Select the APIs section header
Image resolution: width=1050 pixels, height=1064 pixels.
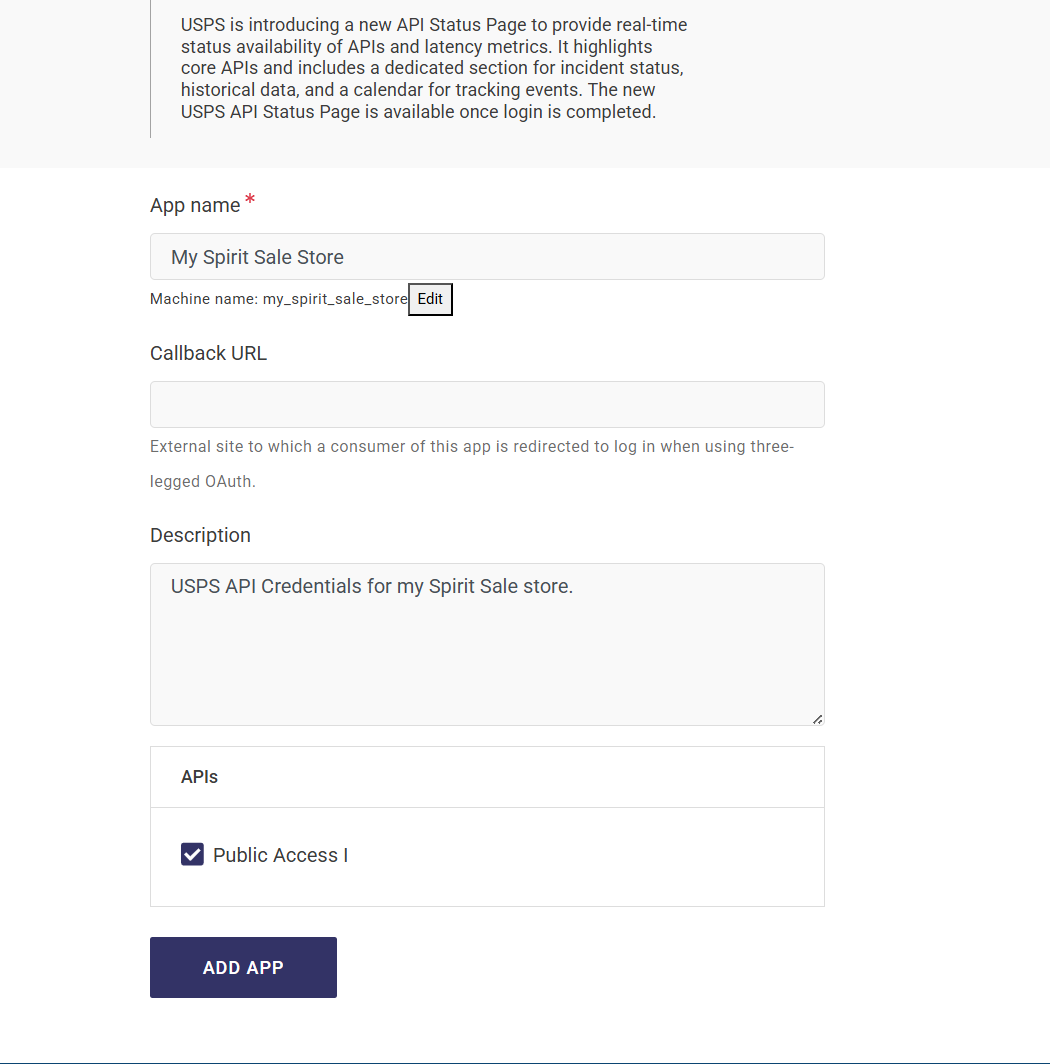[199, 776]
